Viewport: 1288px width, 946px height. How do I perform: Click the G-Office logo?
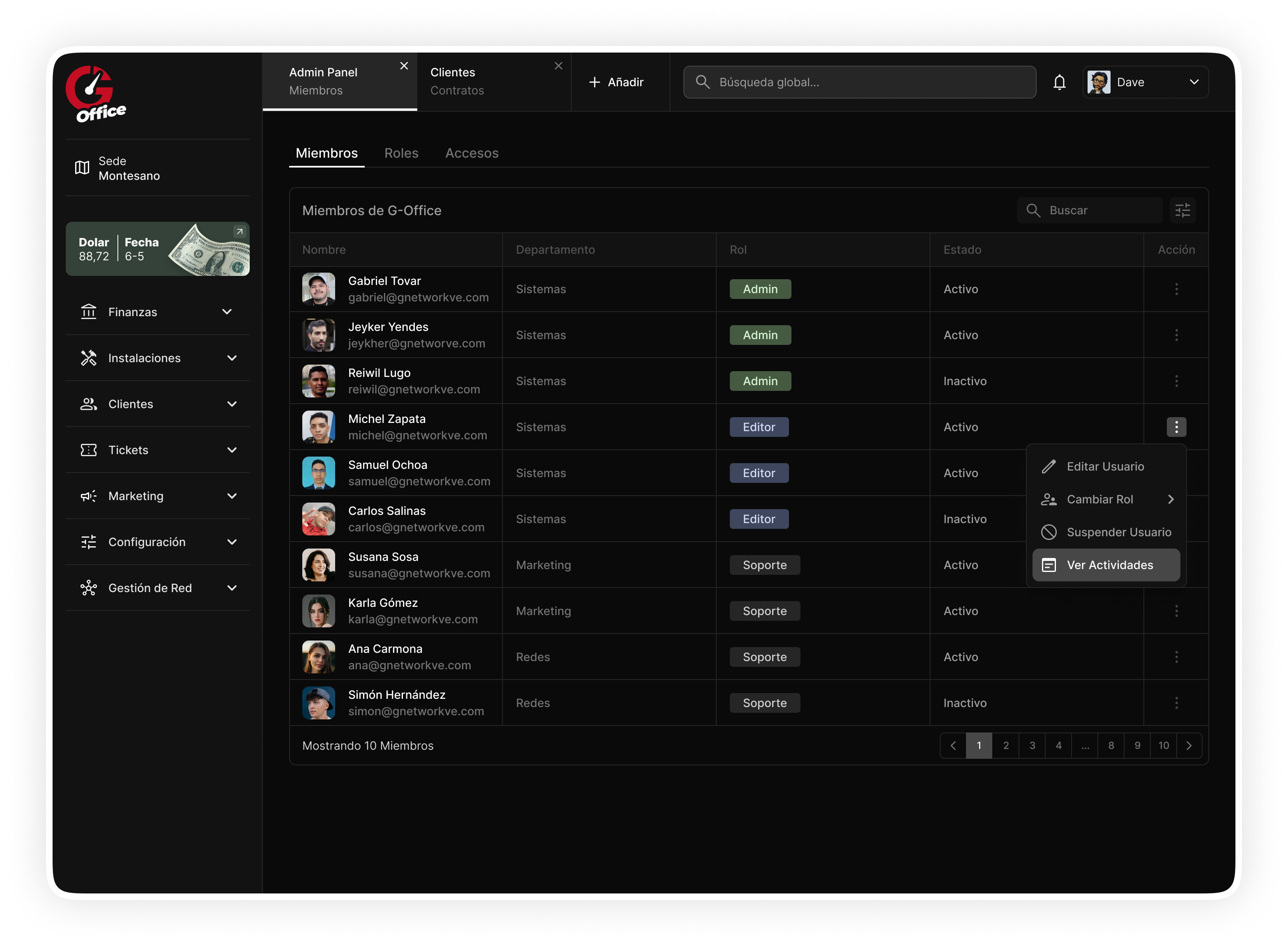pyautogui.click(x=96, y=94)
